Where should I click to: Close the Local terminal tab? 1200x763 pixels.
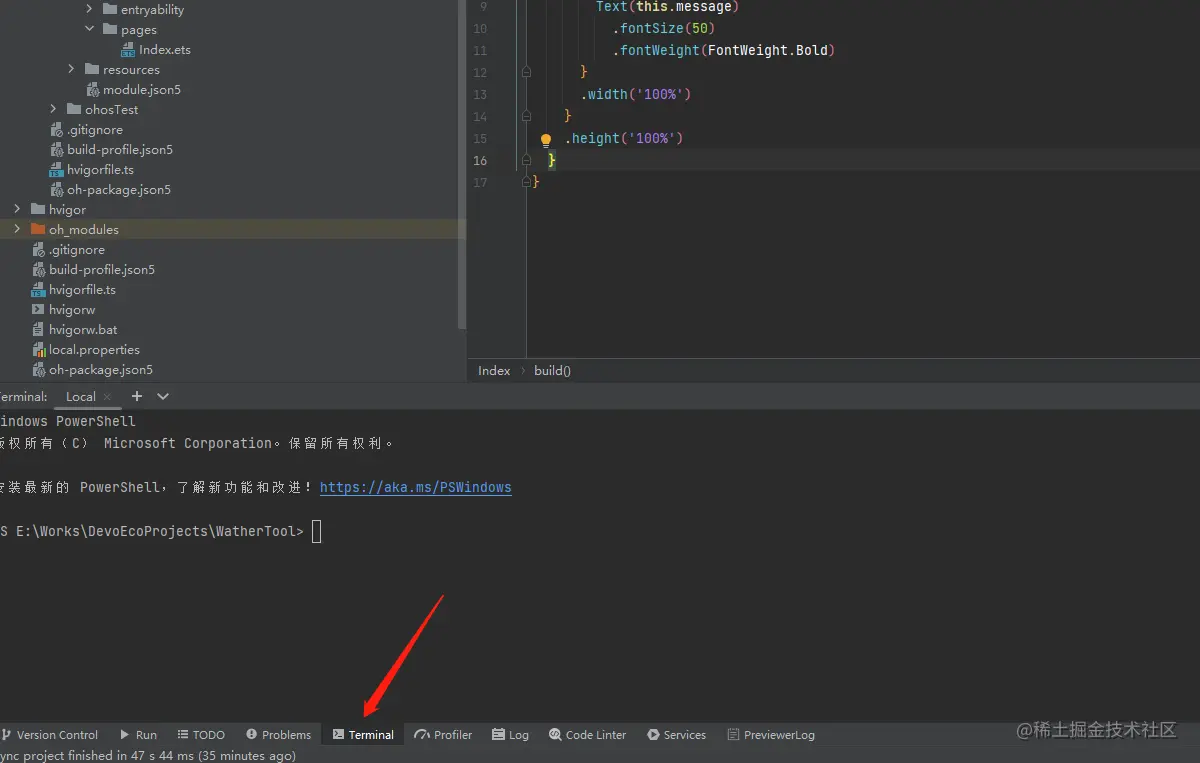108,397
